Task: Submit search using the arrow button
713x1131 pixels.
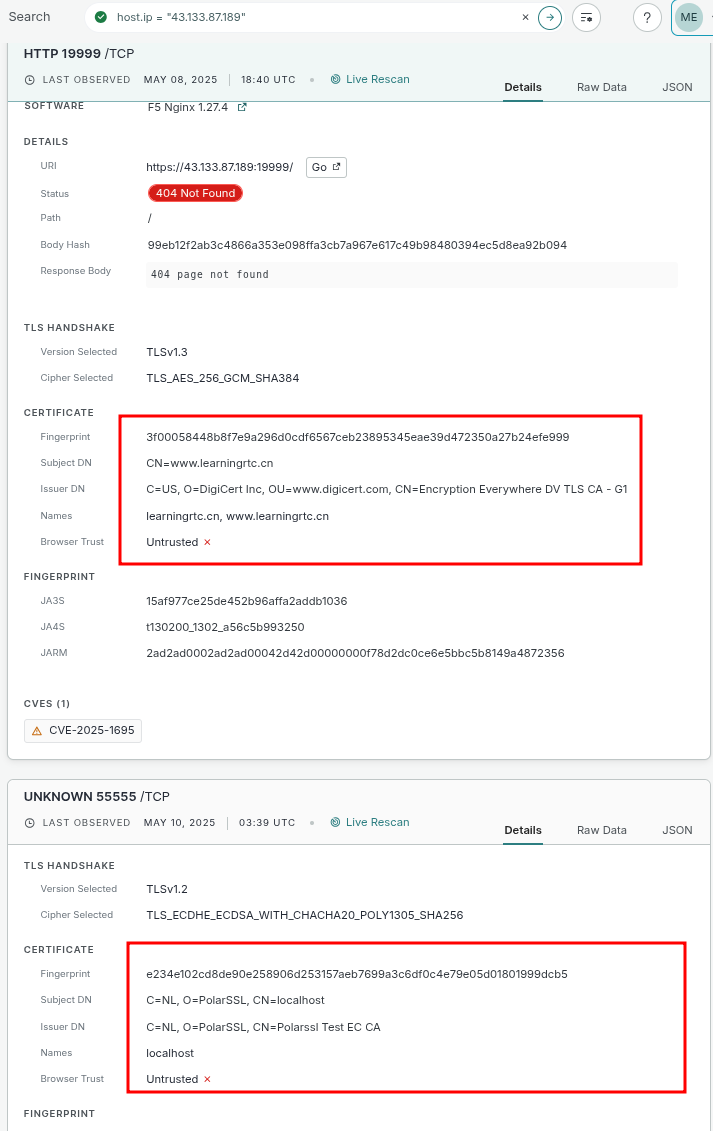Action: click(550, 18)
